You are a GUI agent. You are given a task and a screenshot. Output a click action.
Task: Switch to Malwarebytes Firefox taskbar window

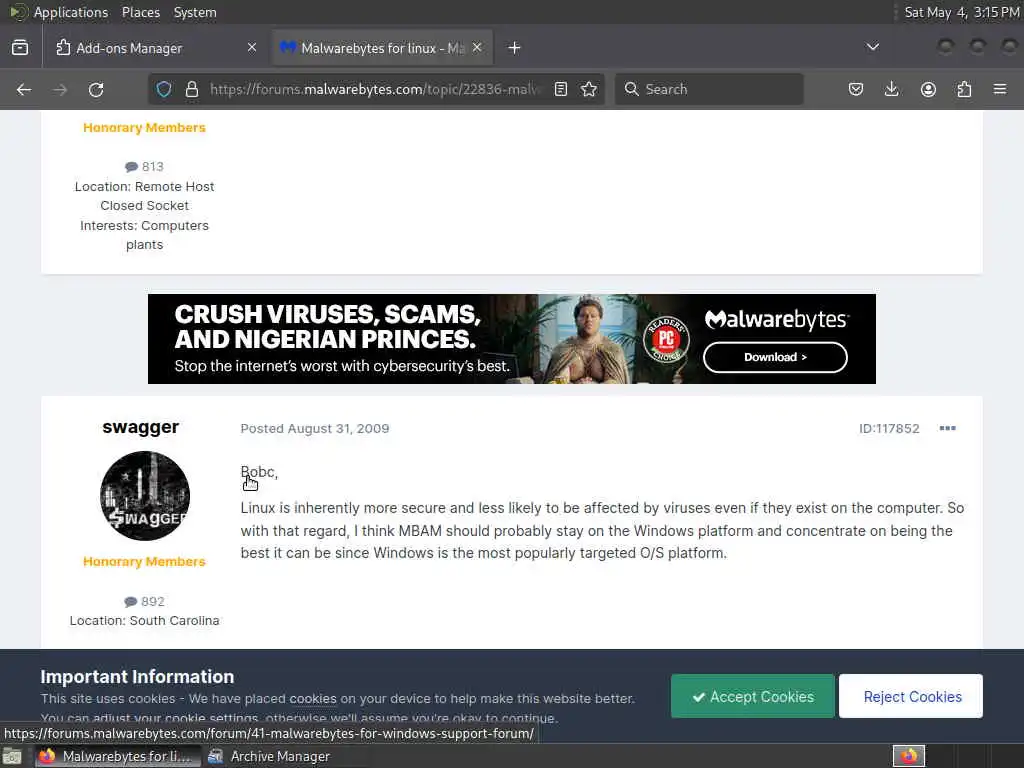click(117, 756)
